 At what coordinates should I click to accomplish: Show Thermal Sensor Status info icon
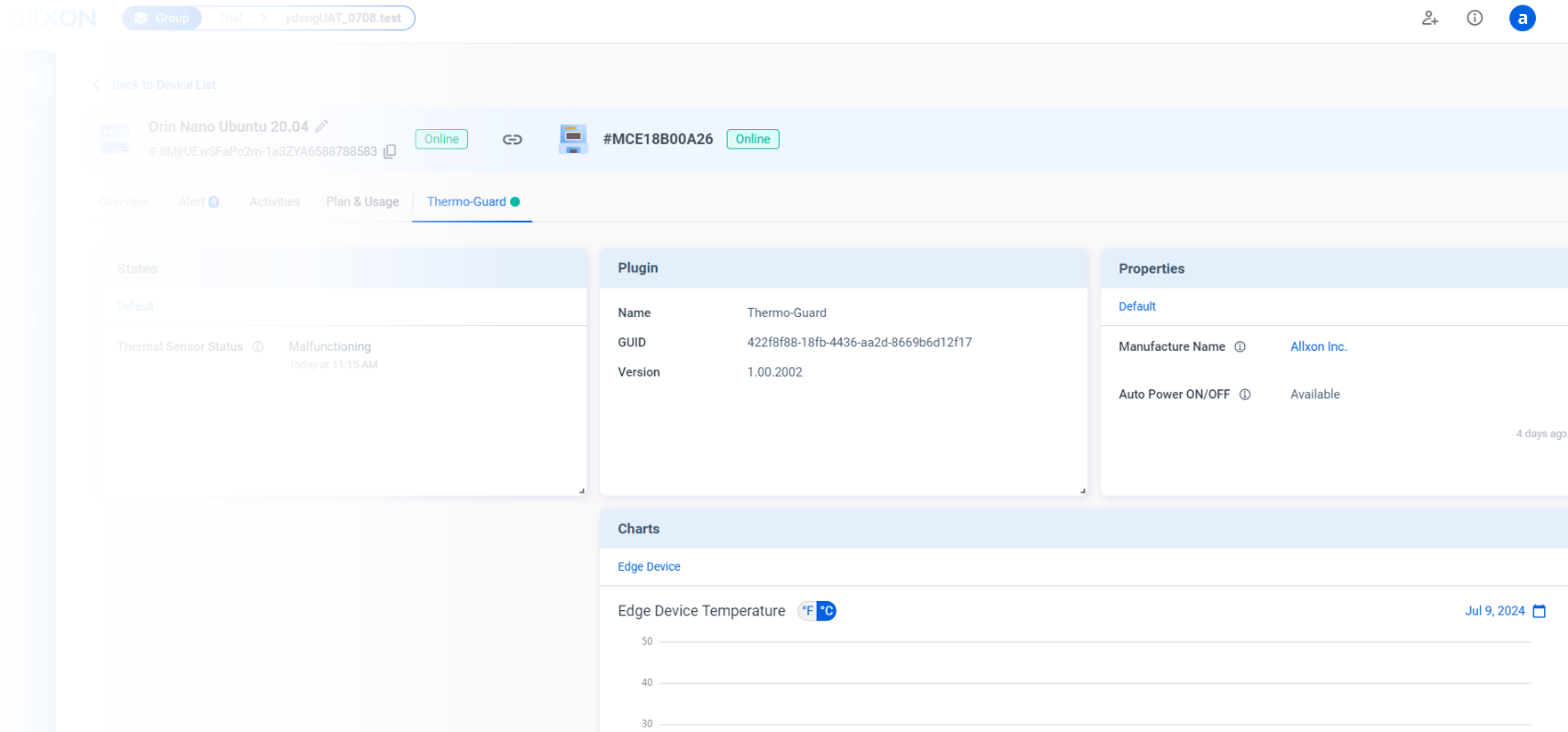(x=258, y=347)
